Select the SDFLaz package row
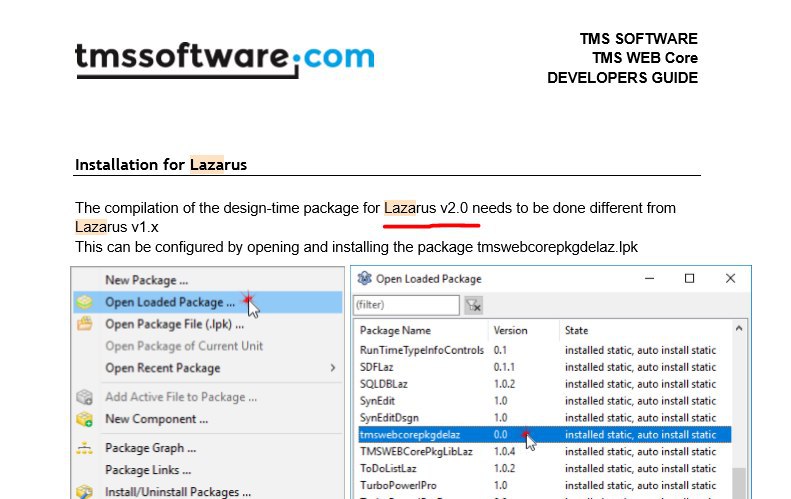This screenshot has height=499, width=791. tap(544, 367)
